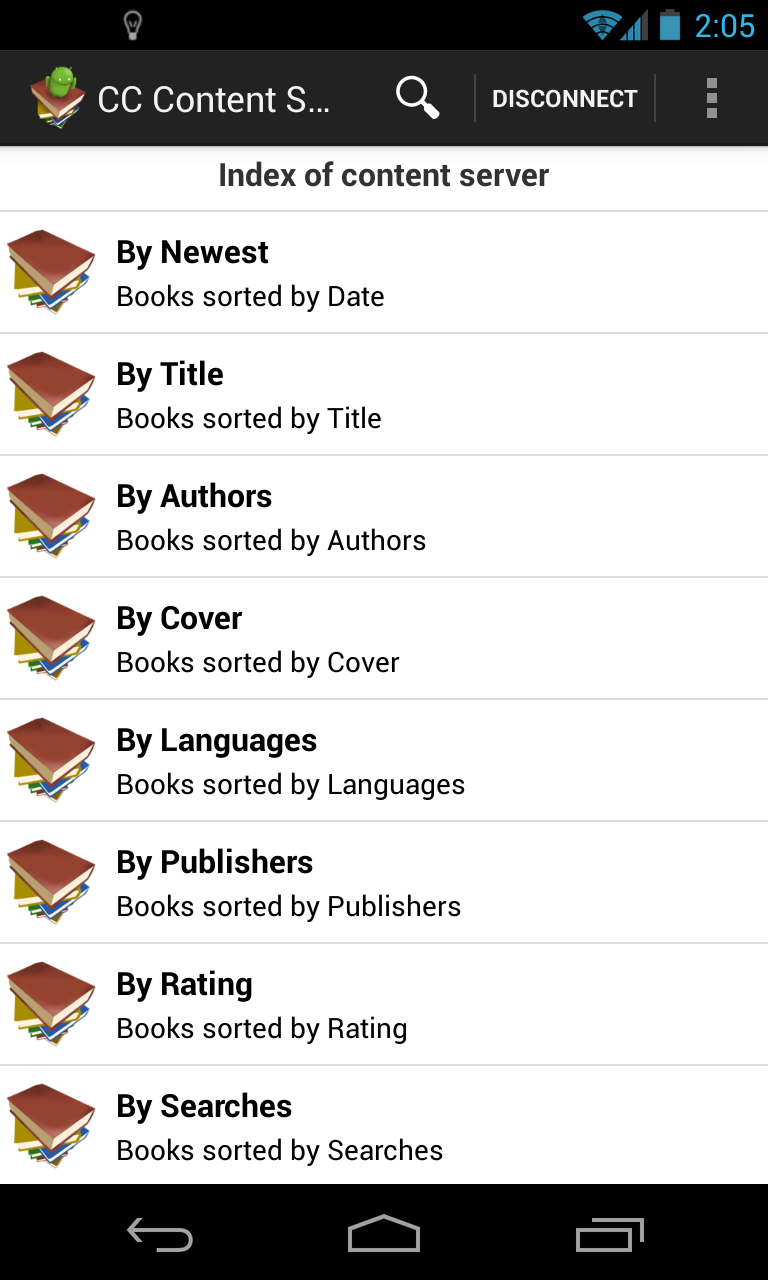This screenshot has height=1280, width=768.
Task: Open the overflow menu (three dots)
Action: coord(711,98)
